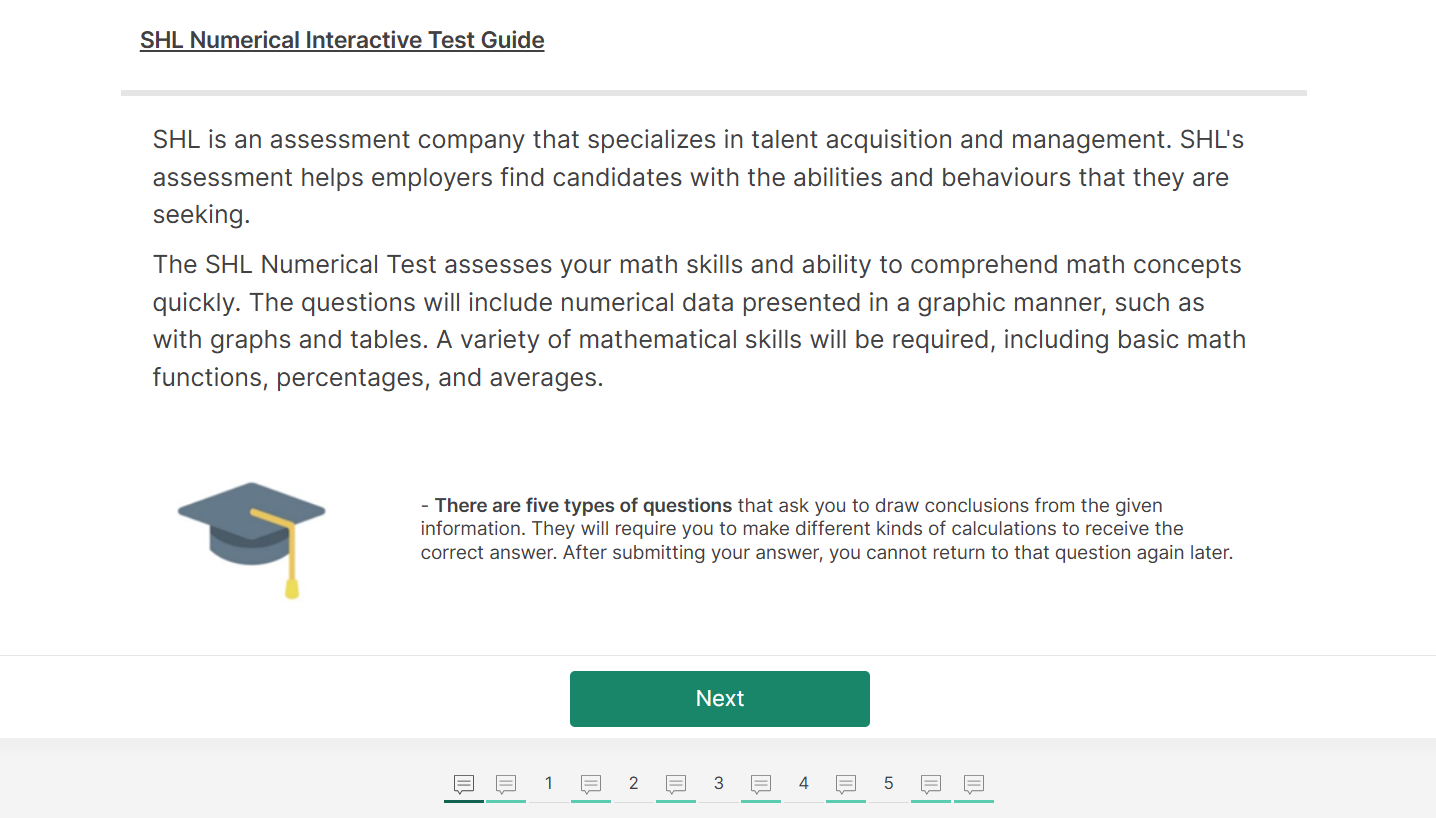Open the speech bubble between numbers 2 and 3
Screen dimensions: 1436x818
coord(676,784)
